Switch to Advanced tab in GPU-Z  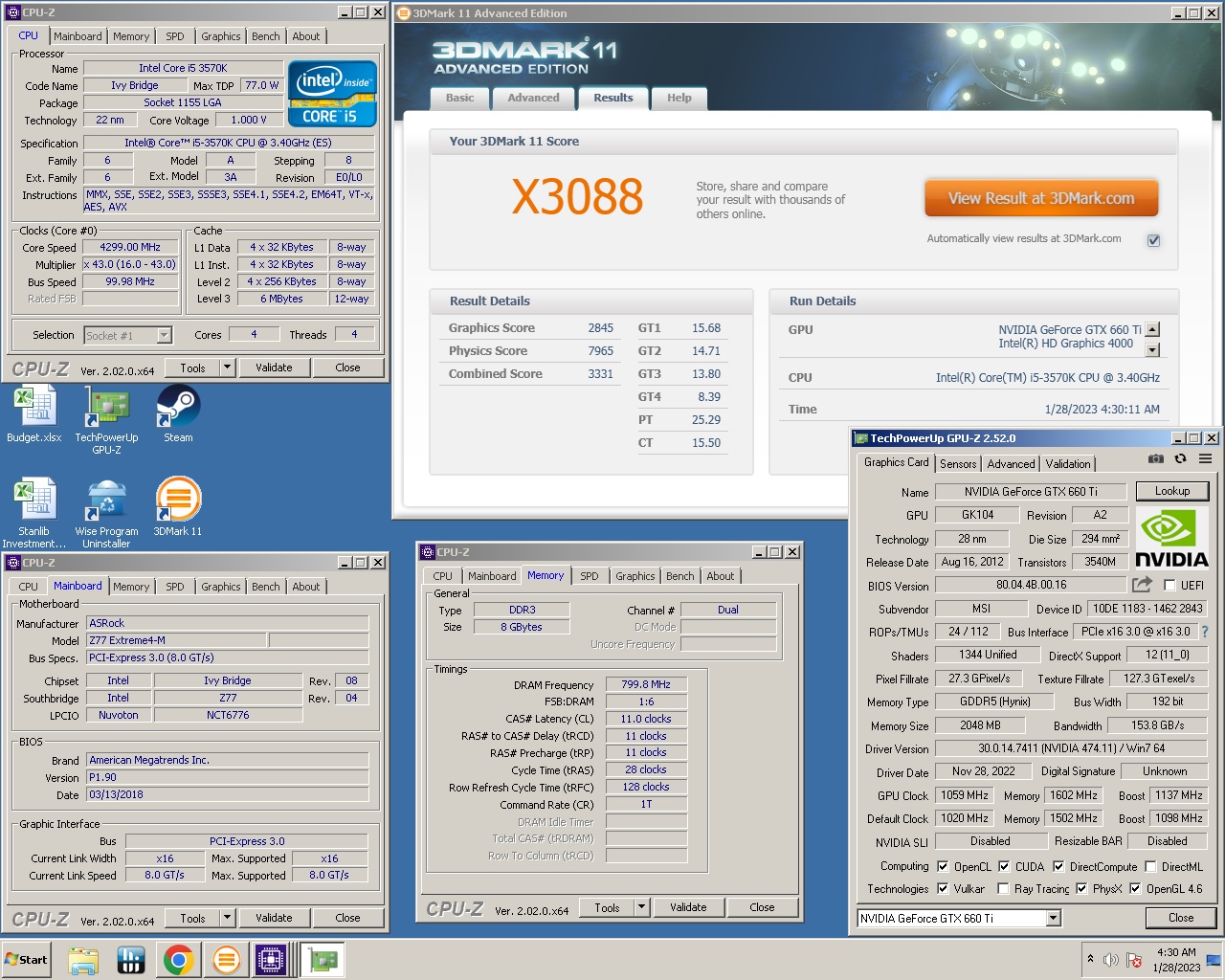tap(1012, 464)
